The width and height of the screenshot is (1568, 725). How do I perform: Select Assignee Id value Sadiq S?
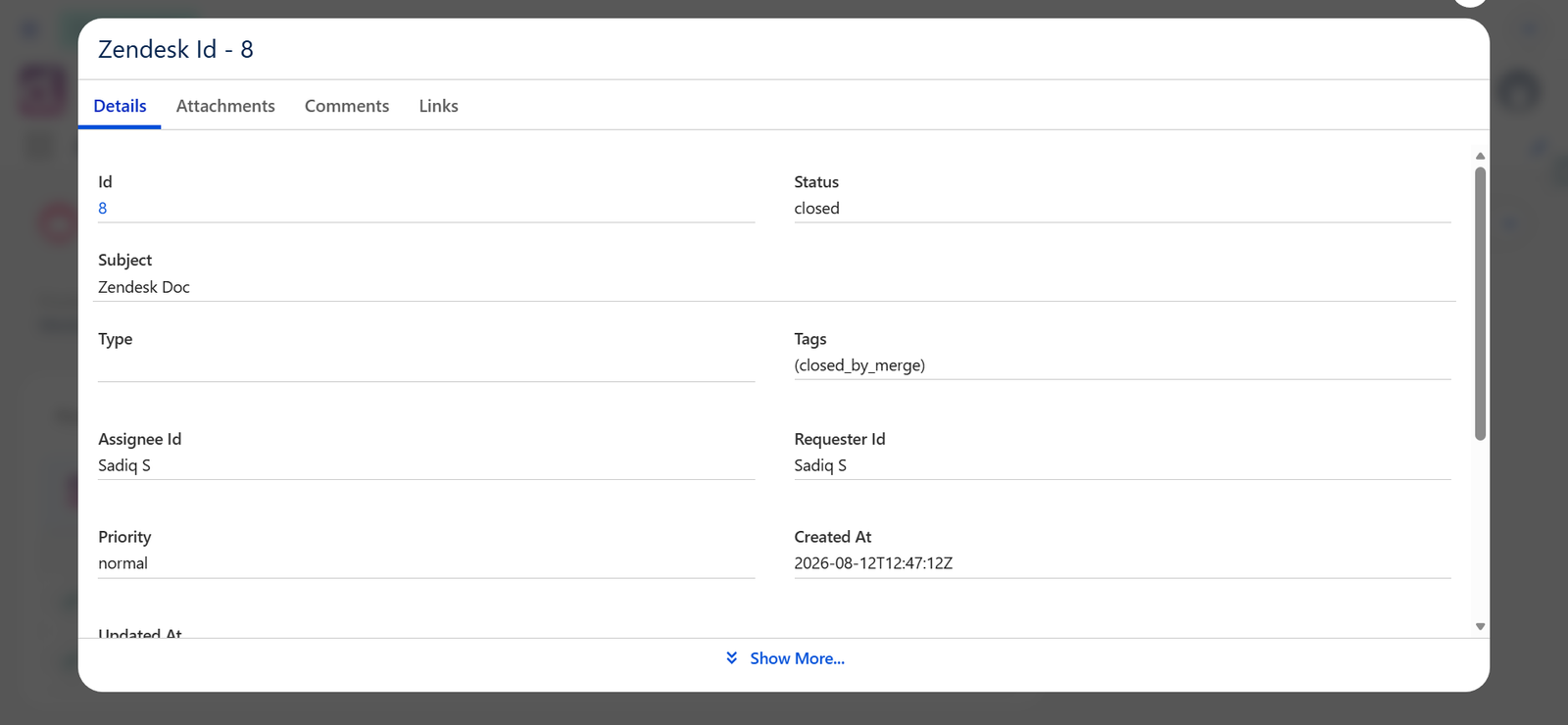point(124,465)
